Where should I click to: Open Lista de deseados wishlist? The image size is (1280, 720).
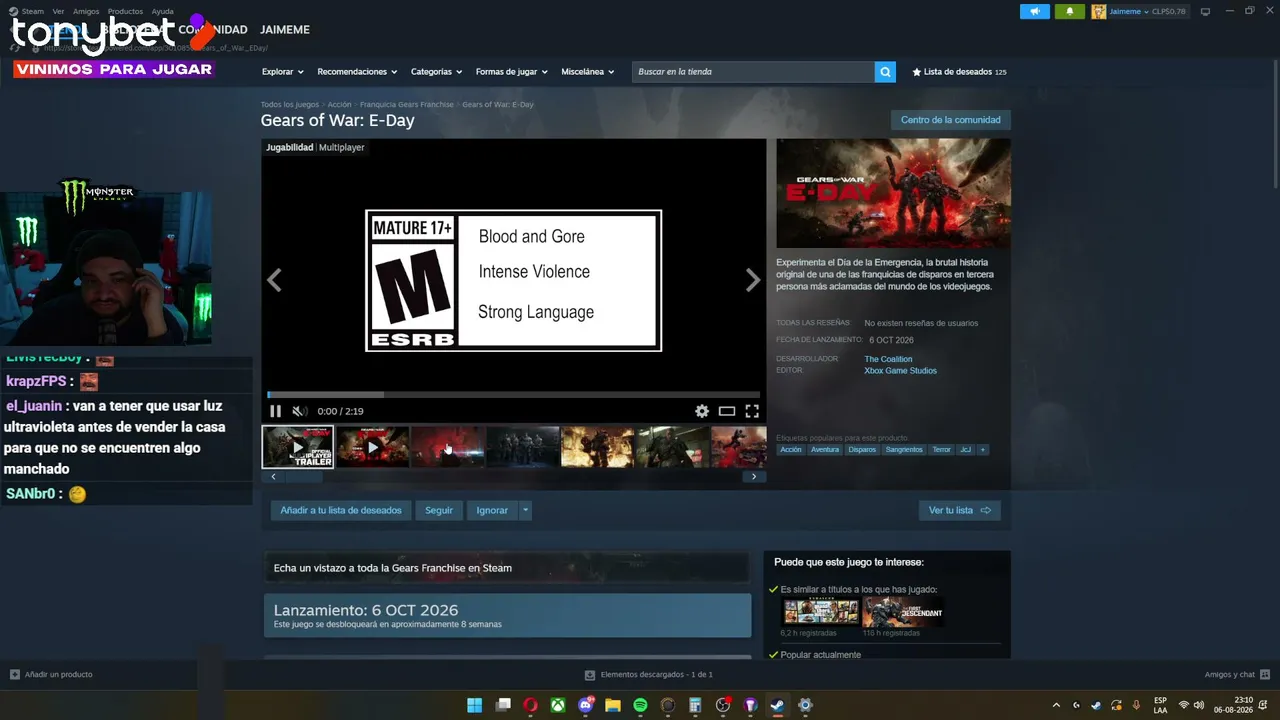pyautogui.click(x=959, y=72)
